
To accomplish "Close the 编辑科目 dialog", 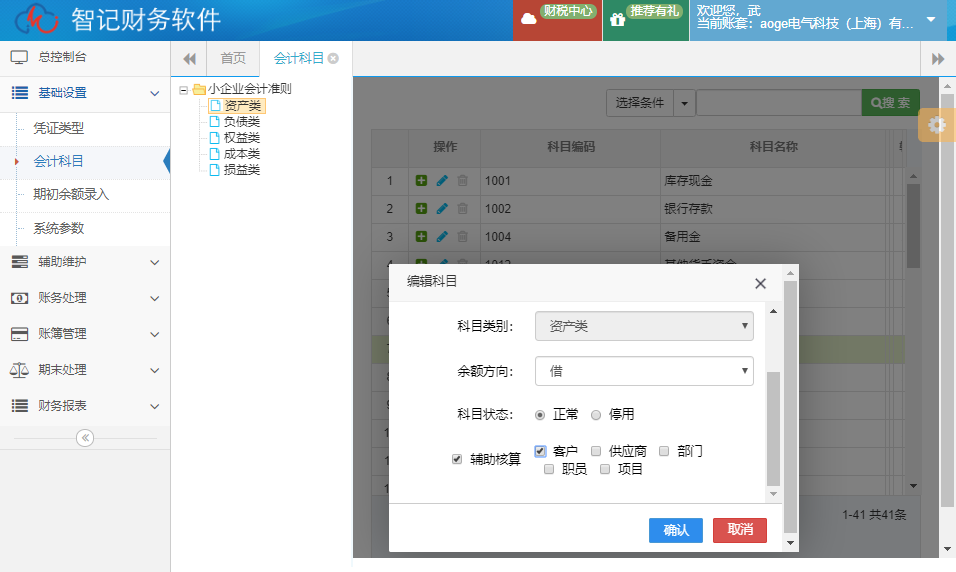I will tap(760, 284).
